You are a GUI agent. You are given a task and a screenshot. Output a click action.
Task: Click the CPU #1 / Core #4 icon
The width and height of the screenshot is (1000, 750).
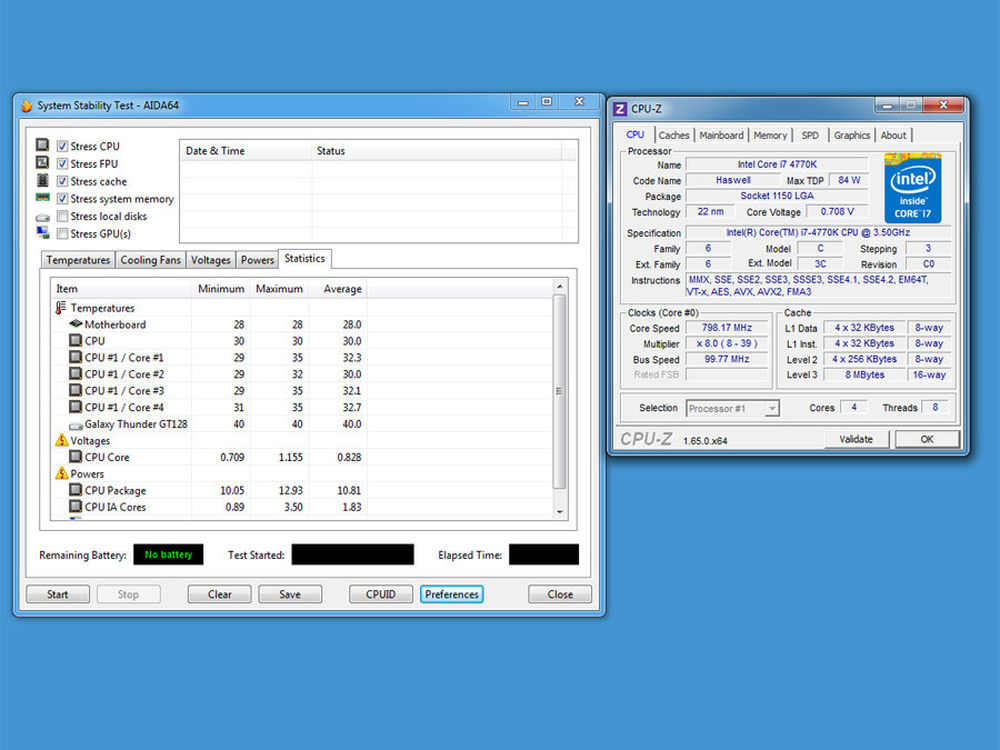click(75, 407)
